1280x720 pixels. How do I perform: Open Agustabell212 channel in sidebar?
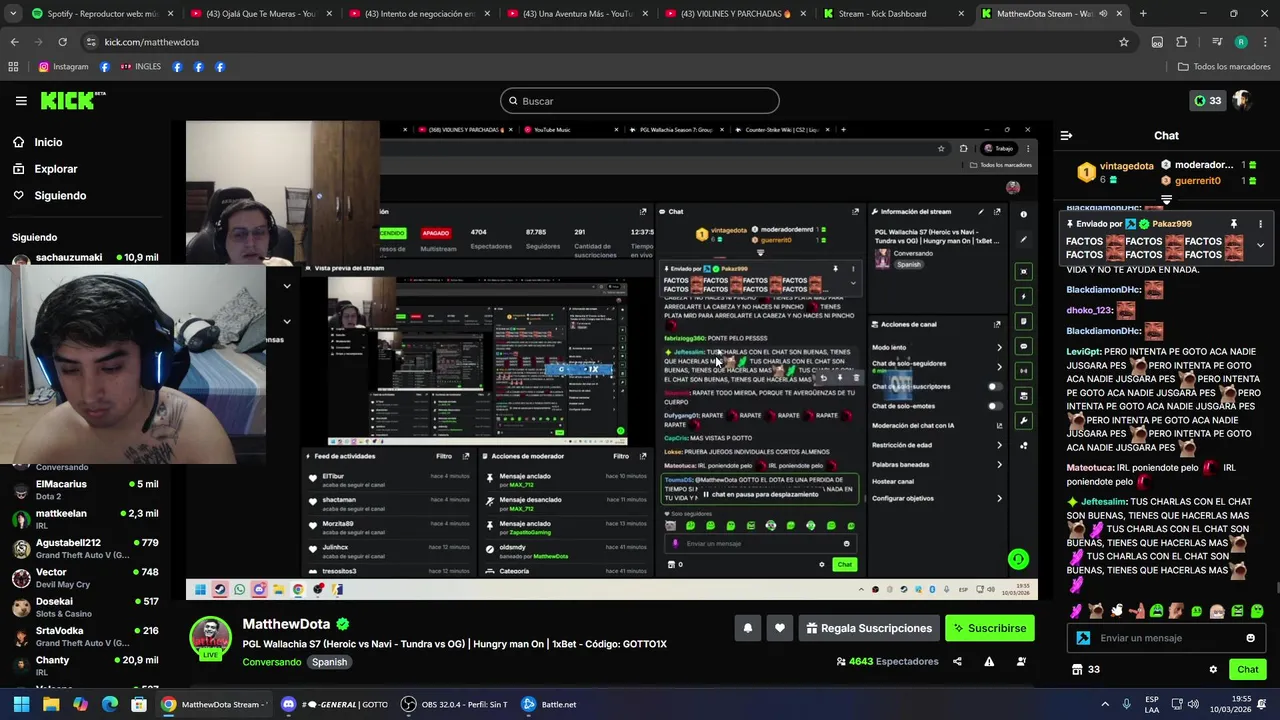[85, 549]
